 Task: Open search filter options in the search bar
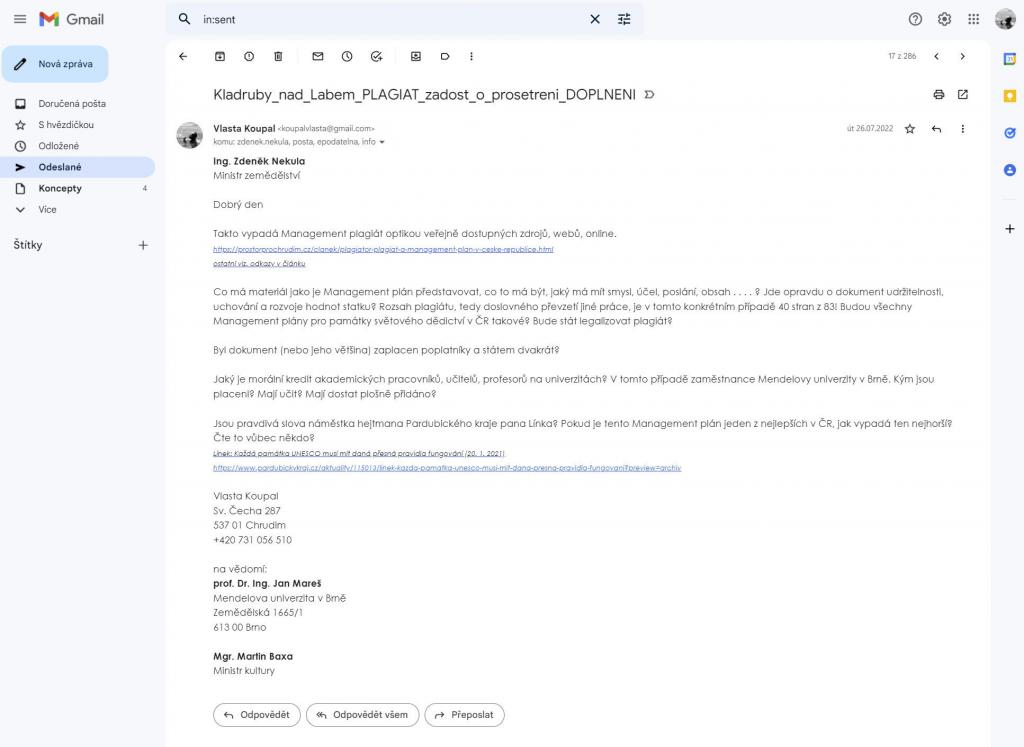624,19
